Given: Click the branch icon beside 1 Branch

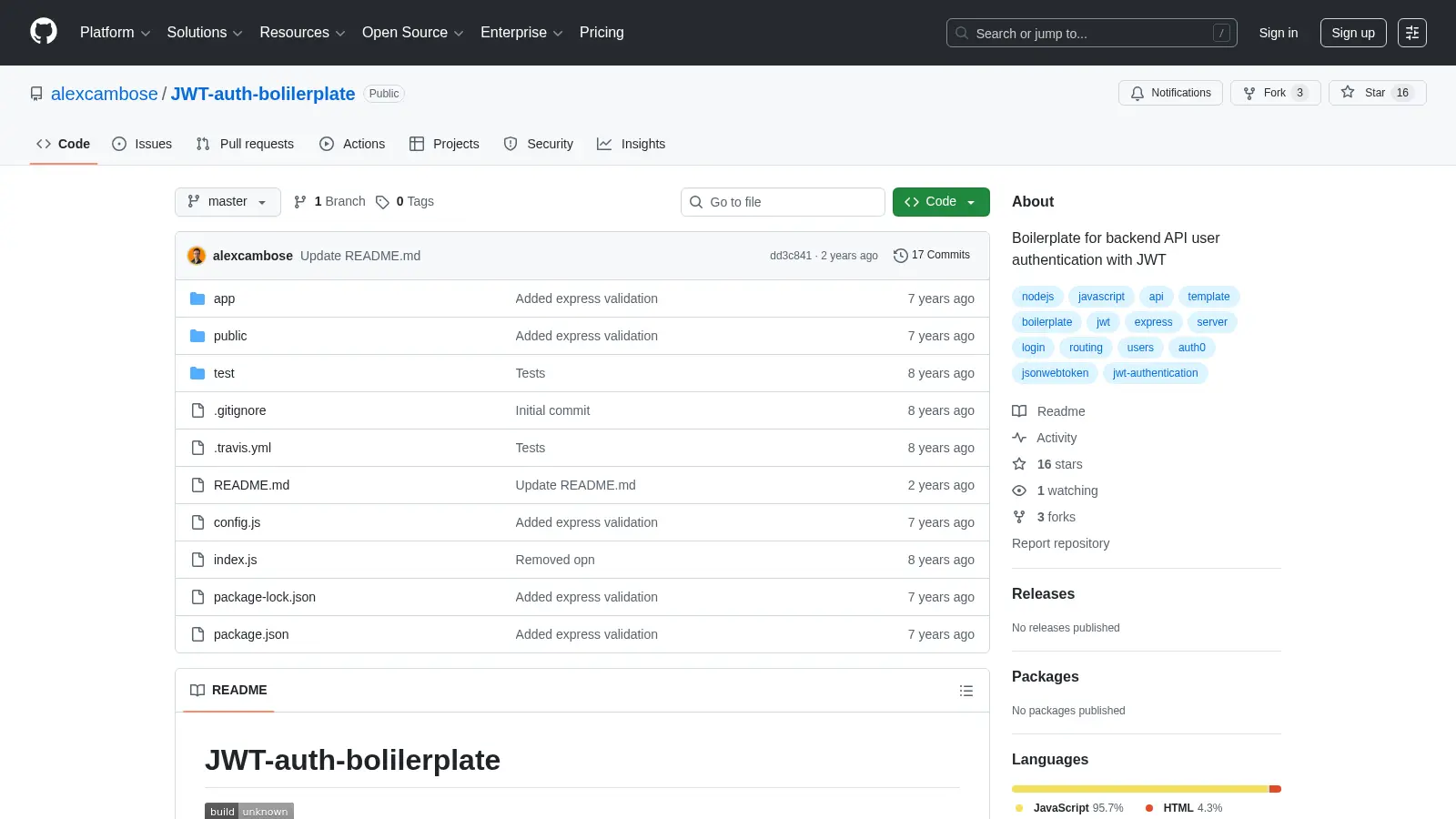Looking at the screenshot, I should [300, 202].
